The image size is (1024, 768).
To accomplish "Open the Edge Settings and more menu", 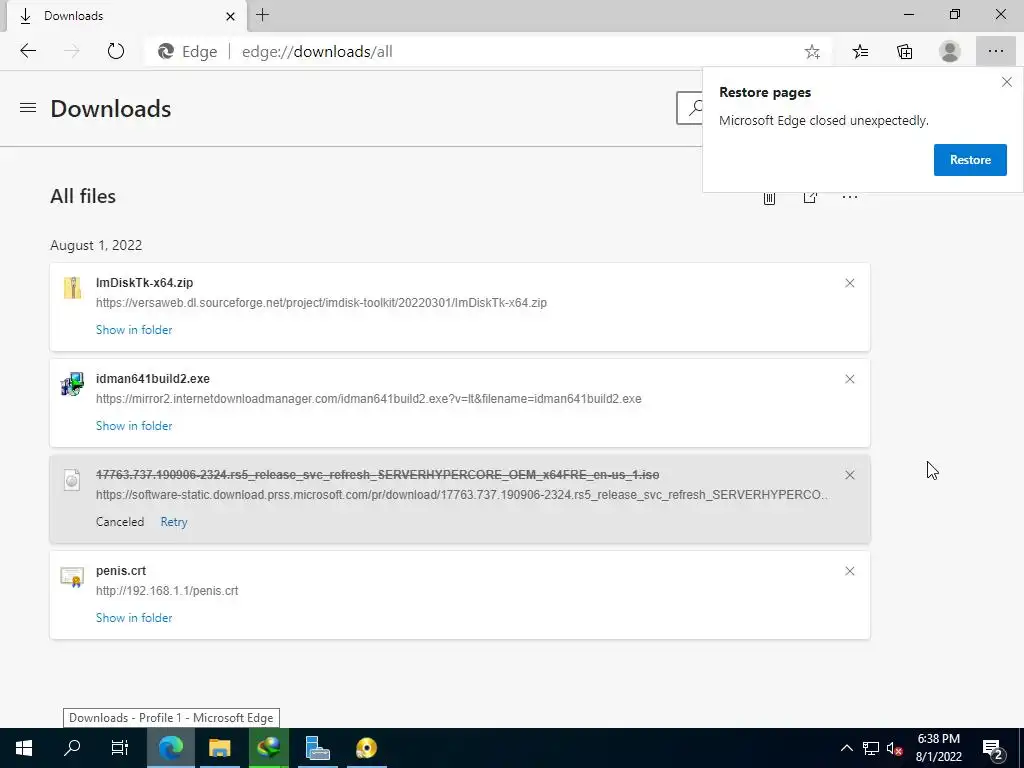I will point(995,52).
